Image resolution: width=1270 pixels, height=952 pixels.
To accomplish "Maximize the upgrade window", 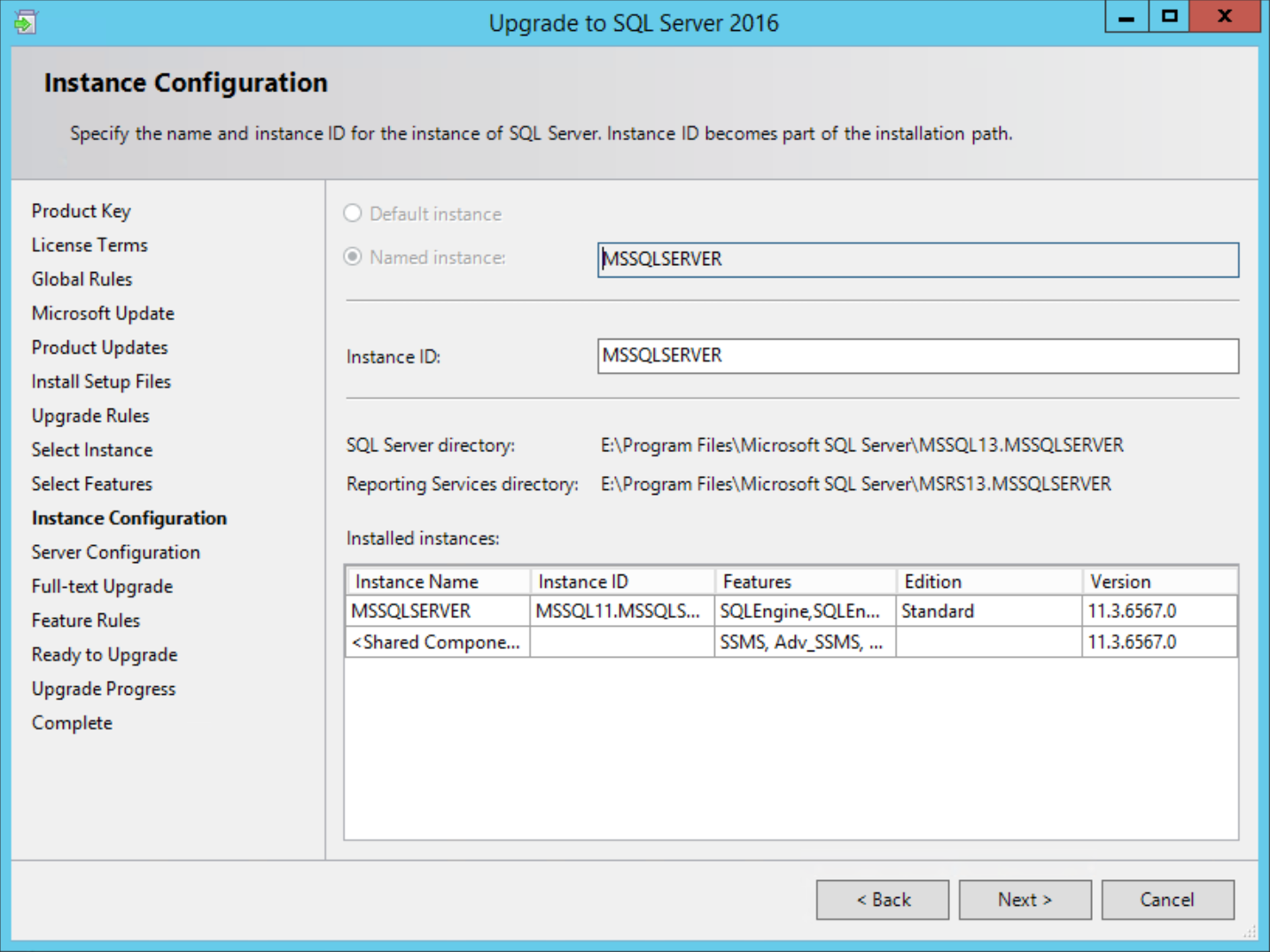I will tap(1170, 17).
